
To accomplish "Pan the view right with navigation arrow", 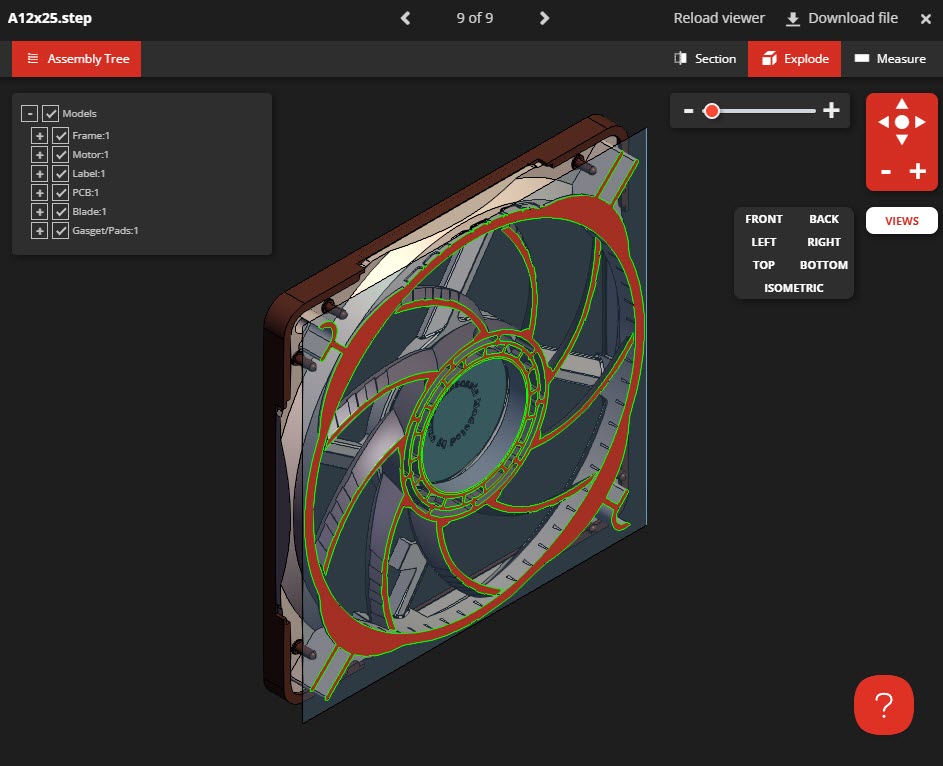I will point(921,122).
